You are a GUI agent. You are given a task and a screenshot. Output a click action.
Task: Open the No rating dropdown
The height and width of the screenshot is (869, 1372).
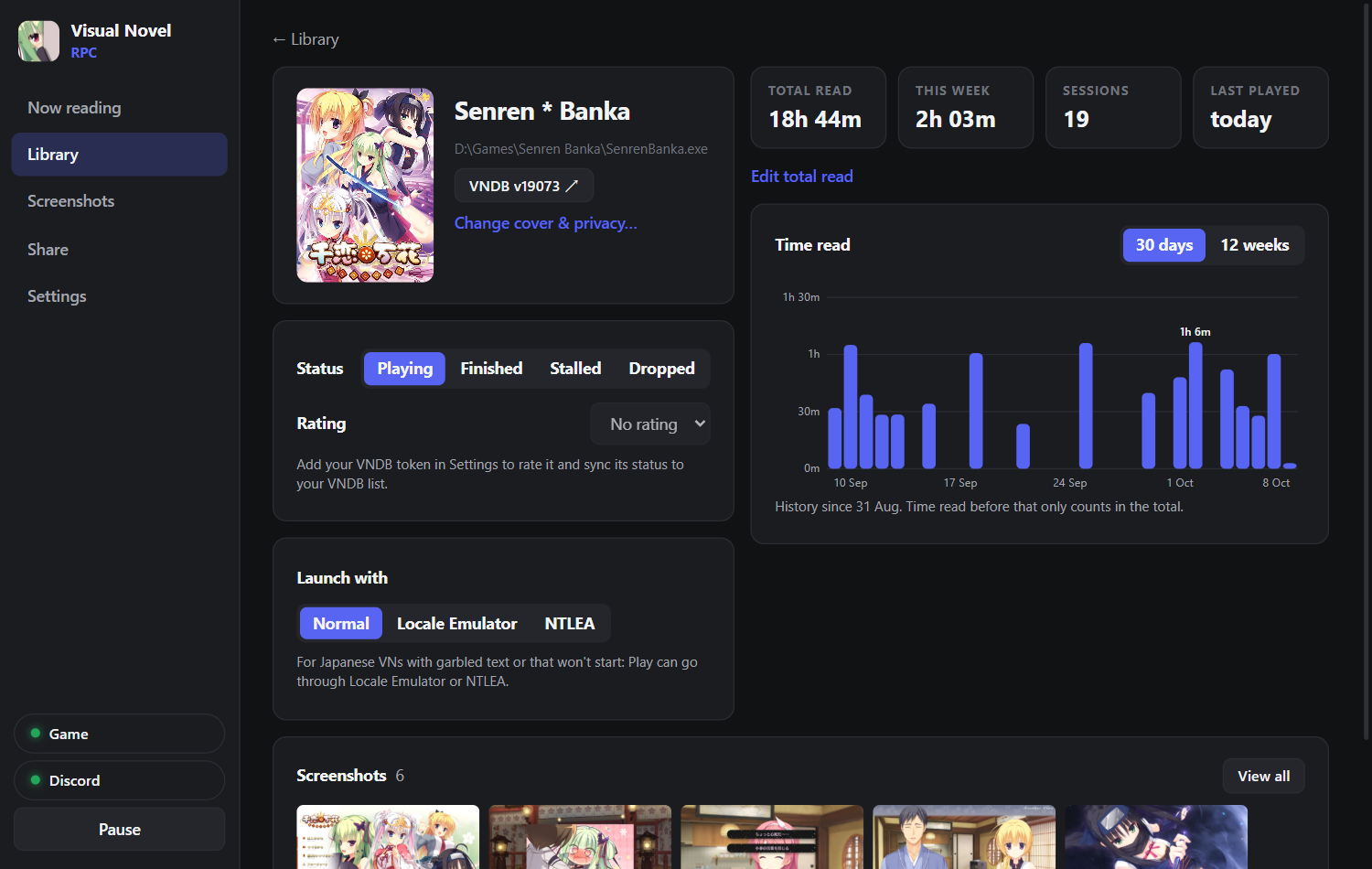(x=650, y=424)
